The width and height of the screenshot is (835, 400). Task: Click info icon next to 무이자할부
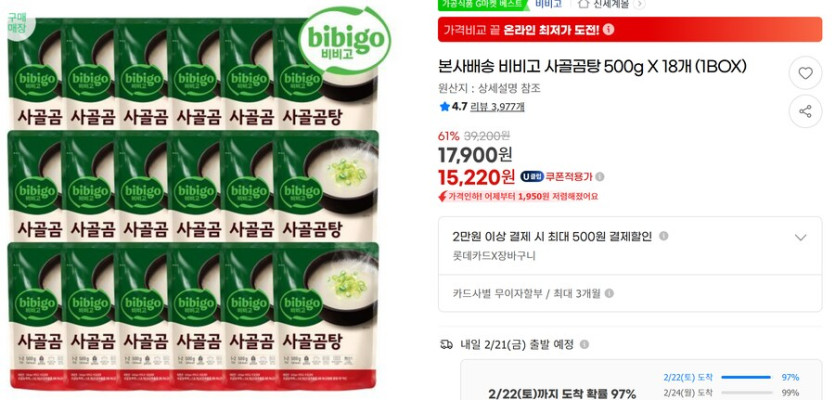609,293
